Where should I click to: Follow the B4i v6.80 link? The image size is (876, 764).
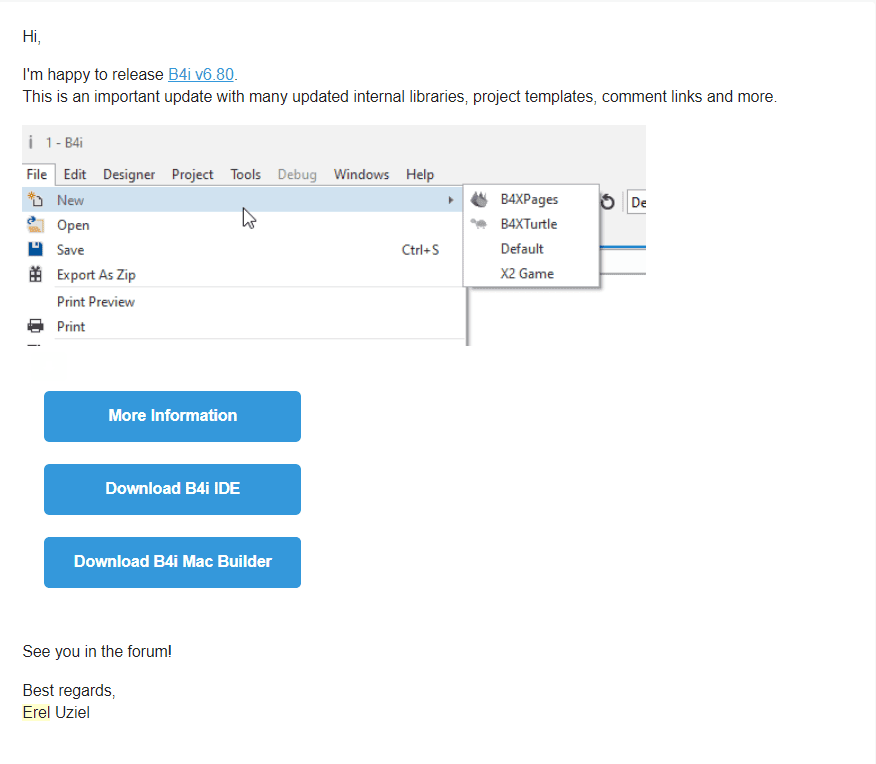coord(201,74)
